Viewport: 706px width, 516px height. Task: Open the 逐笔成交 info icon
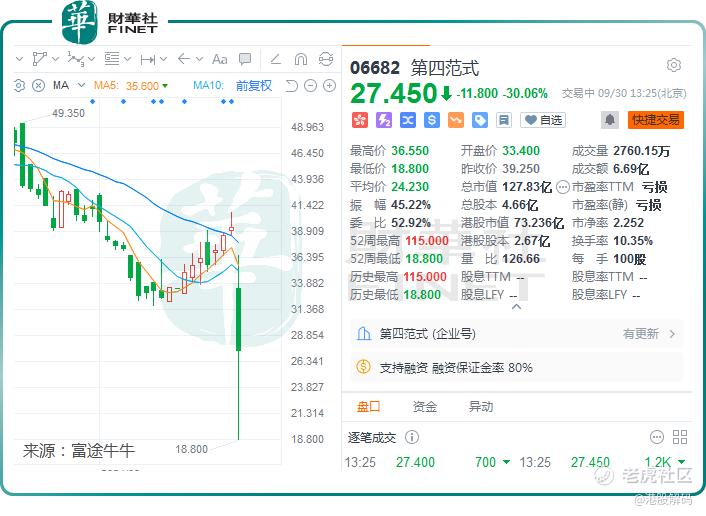coord(412,437)
